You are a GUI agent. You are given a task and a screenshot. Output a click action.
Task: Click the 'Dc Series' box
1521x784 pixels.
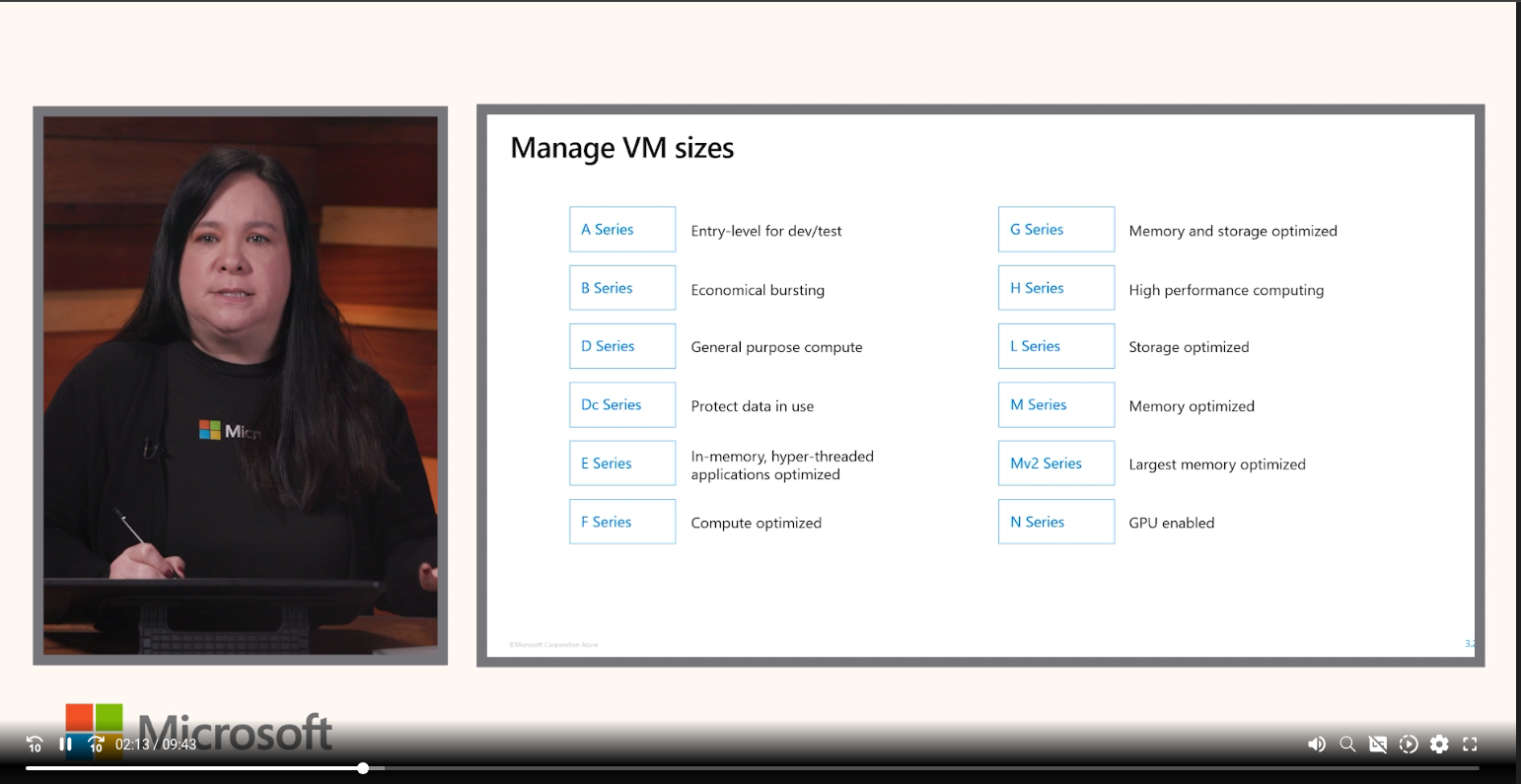622,404
